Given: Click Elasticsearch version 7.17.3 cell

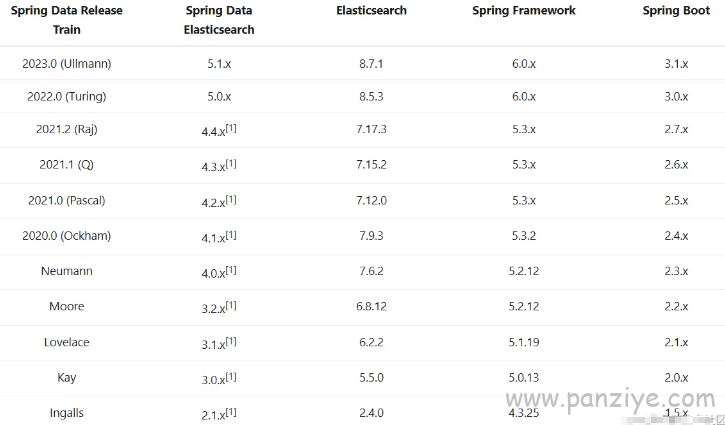Looking at the screenshot, I should (x=371, y=129).
